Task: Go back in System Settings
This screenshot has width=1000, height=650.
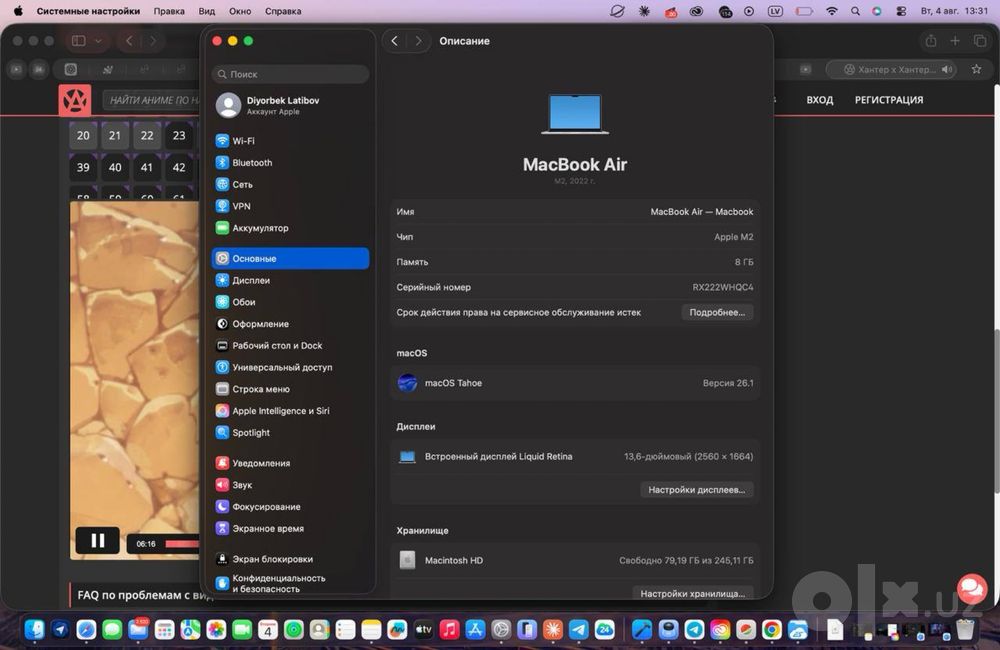Action: click(x=395, y=41)
